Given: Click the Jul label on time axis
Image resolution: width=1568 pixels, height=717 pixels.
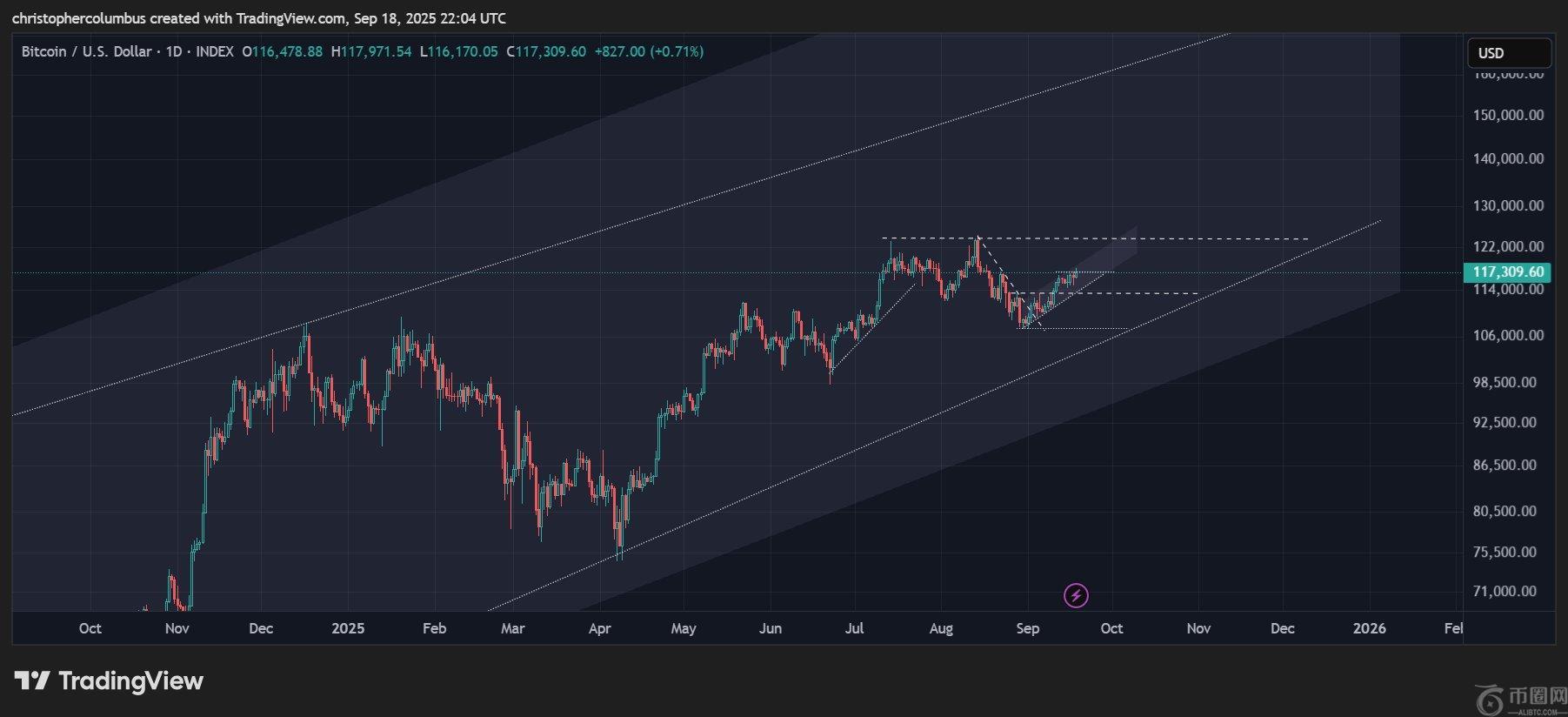Looking at the screenshot, I should pyautogui.click(x=854, y=628).
